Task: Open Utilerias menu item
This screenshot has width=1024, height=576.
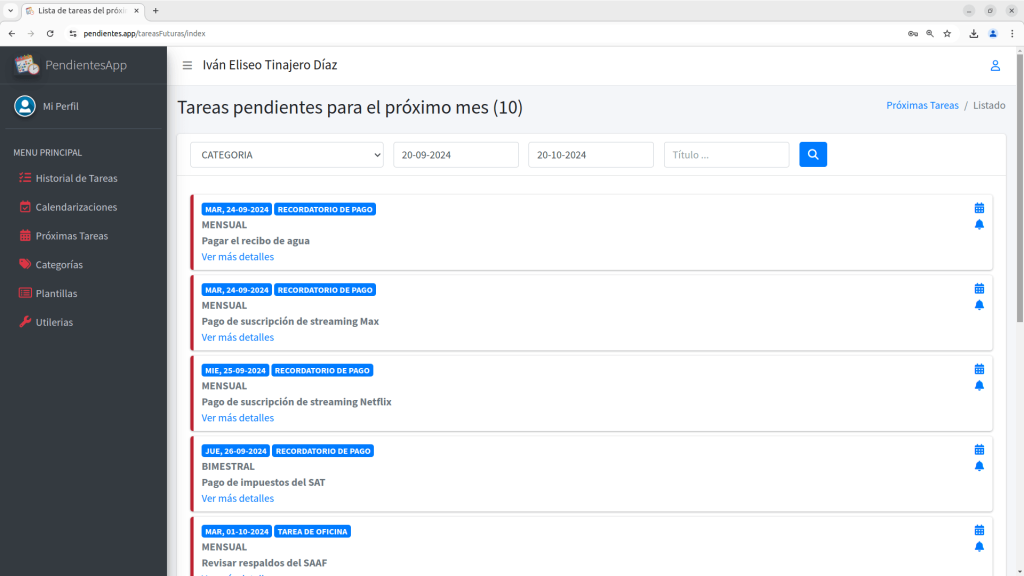Action: 54,322
